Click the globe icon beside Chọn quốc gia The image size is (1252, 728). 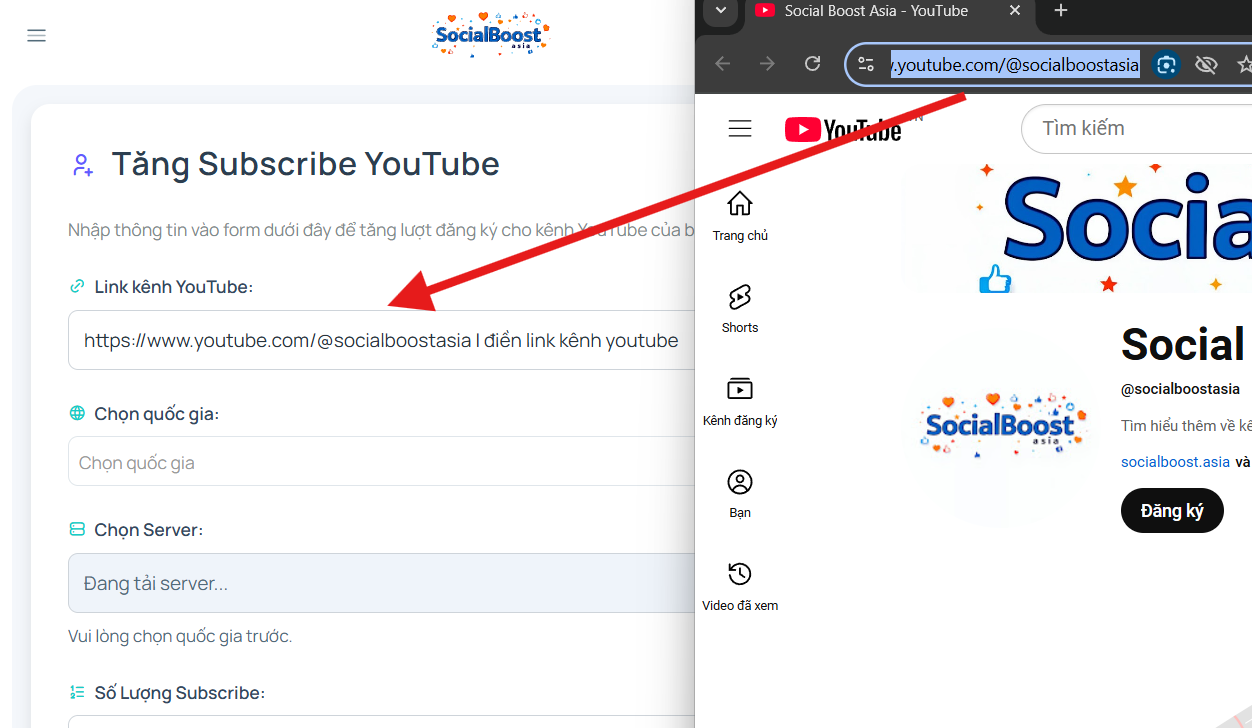point(77,414)
